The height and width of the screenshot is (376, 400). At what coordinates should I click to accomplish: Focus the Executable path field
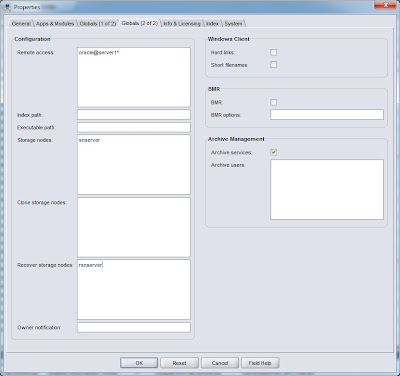point(134,127)
